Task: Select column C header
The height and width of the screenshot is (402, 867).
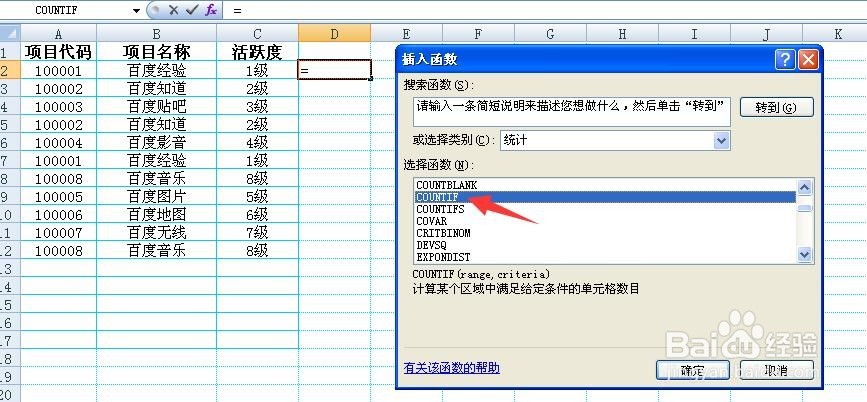Action: (257, 34)
